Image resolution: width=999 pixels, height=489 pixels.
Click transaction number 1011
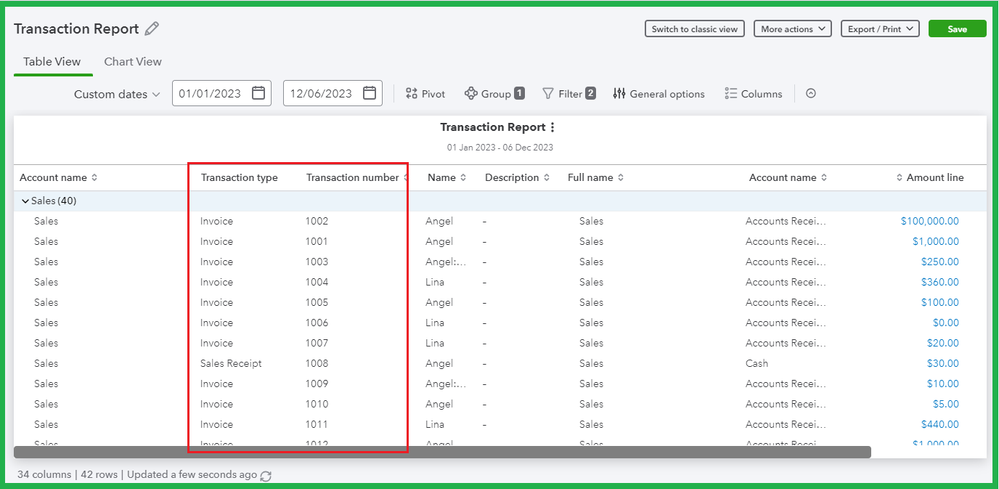317,425
